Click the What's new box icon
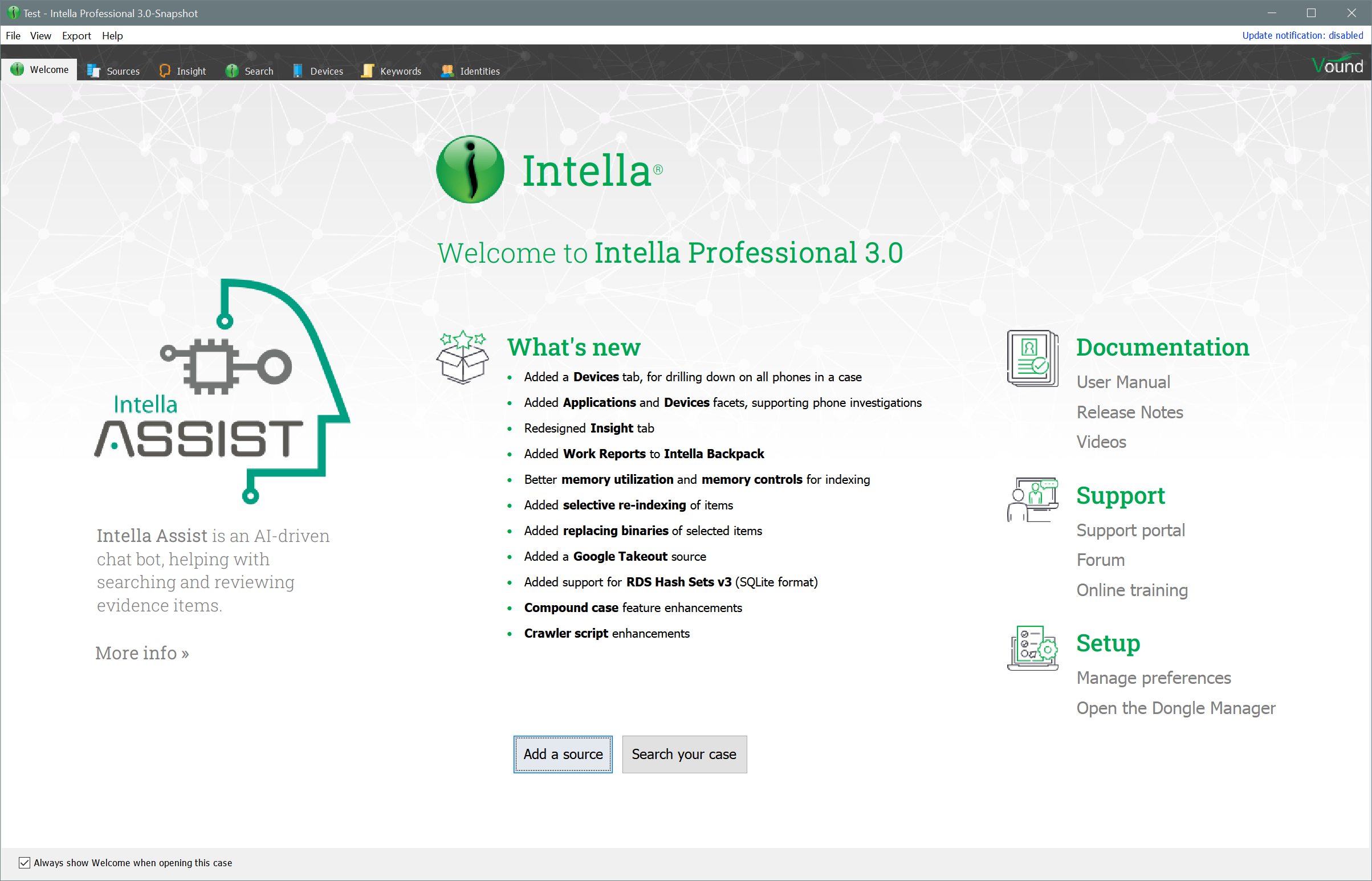Image resolution: width=1372 pixels, height=881 pixels. point(462,358)
